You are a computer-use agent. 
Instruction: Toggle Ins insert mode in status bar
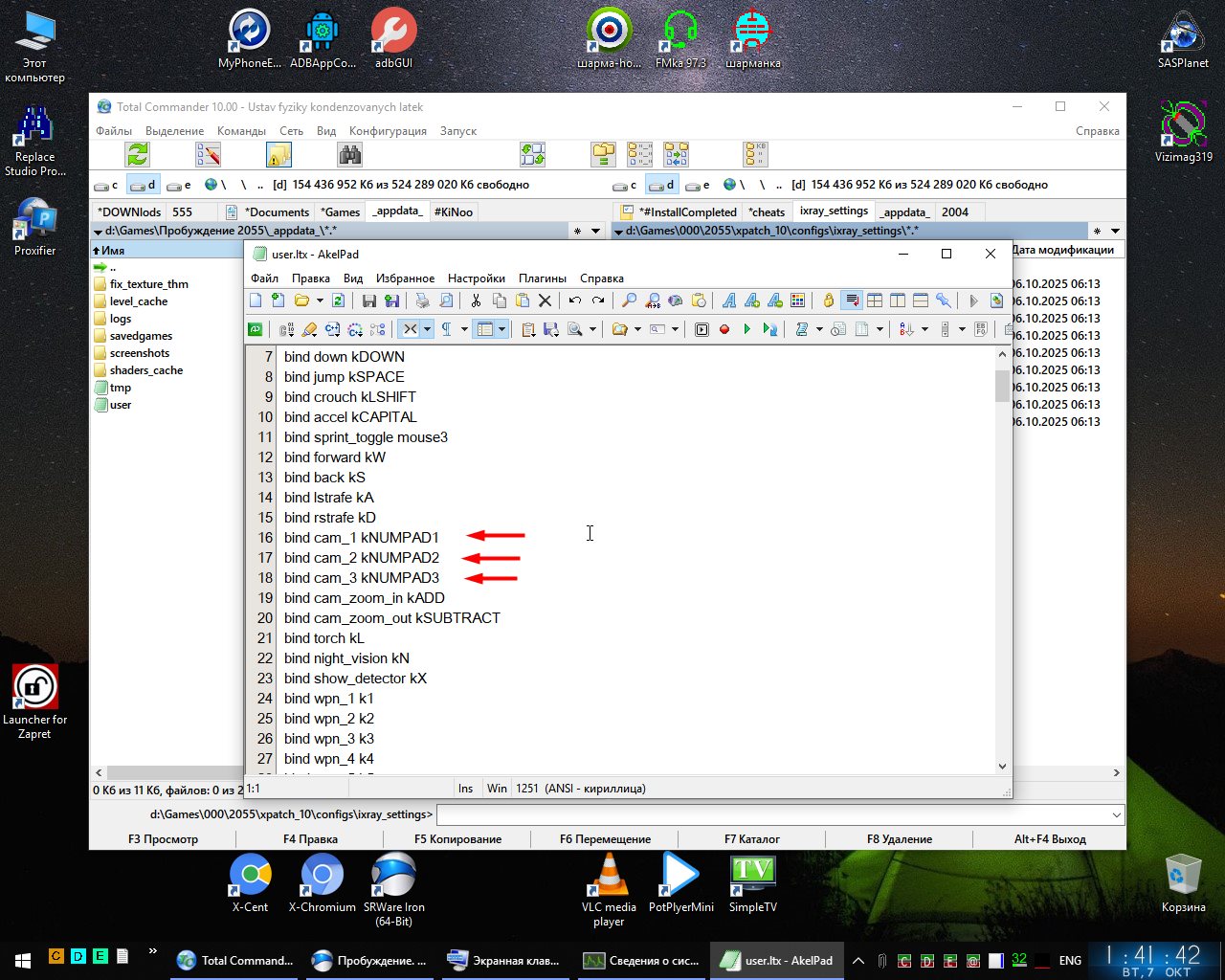(465, 789)
